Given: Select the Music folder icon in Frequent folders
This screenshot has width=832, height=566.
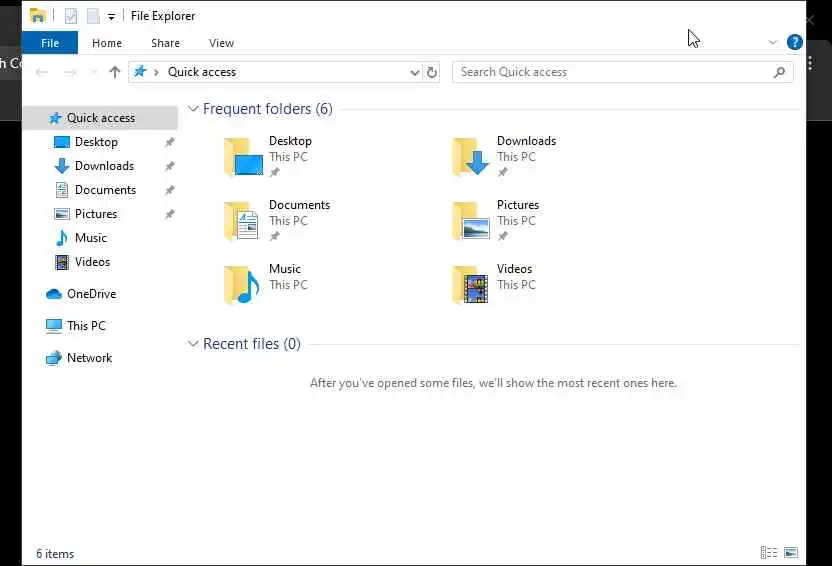Looking at the screenshot, I should pyautogui.click(x=242, y=285).
